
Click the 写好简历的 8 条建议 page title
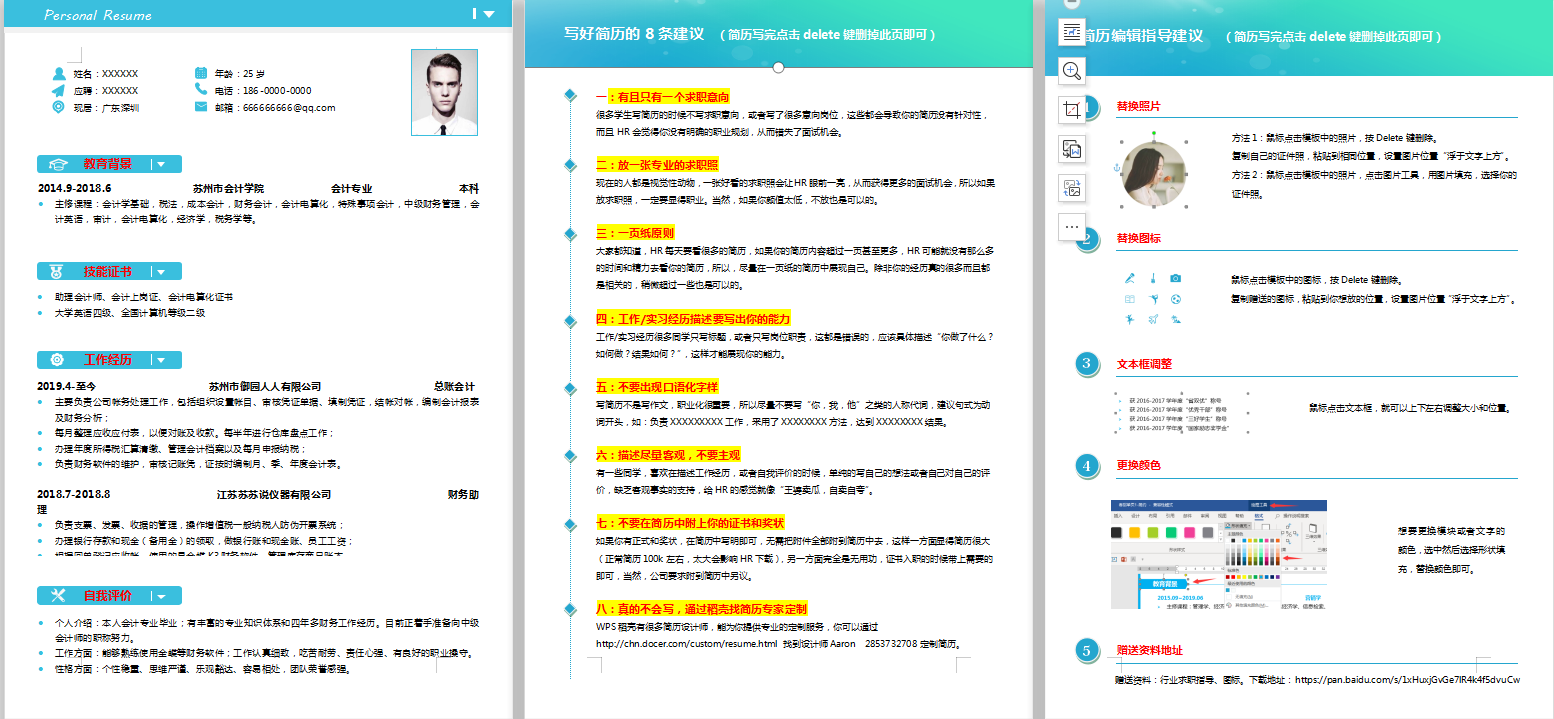tap(634, 33)
